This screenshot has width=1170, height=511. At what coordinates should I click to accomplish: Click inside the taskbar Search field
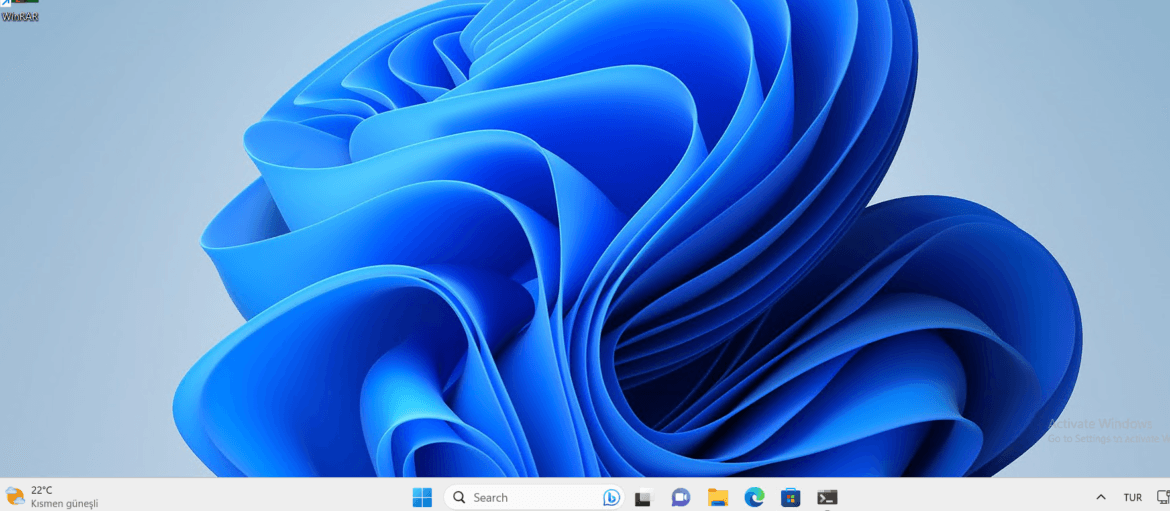tap(530, 497)
